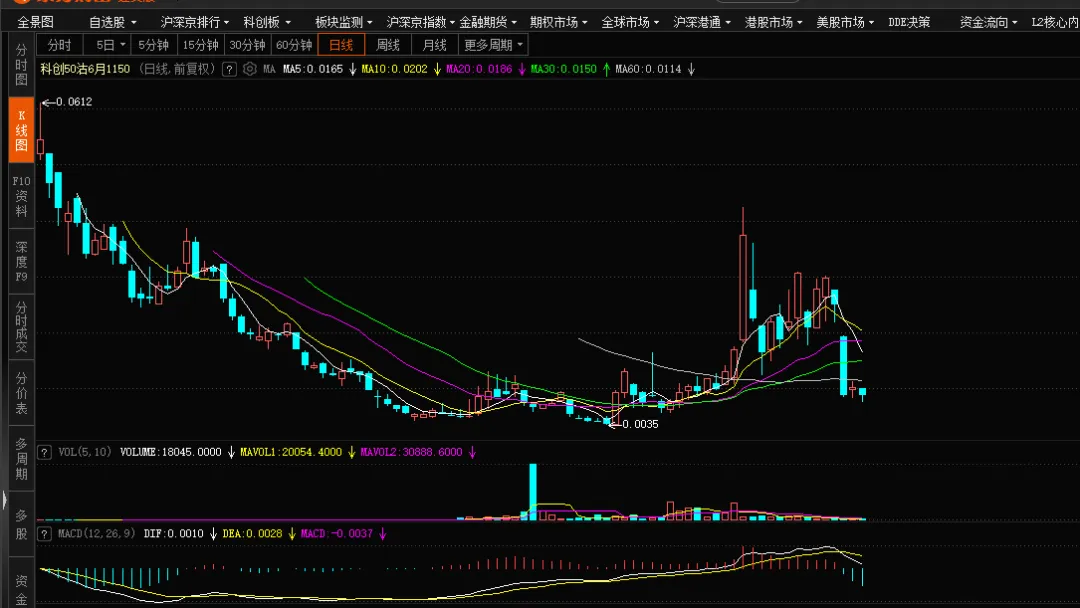1080x608 pixels.
Task: Click the MA10:0.0202 value
Action: pyautogui.click(x=394, y=69)
